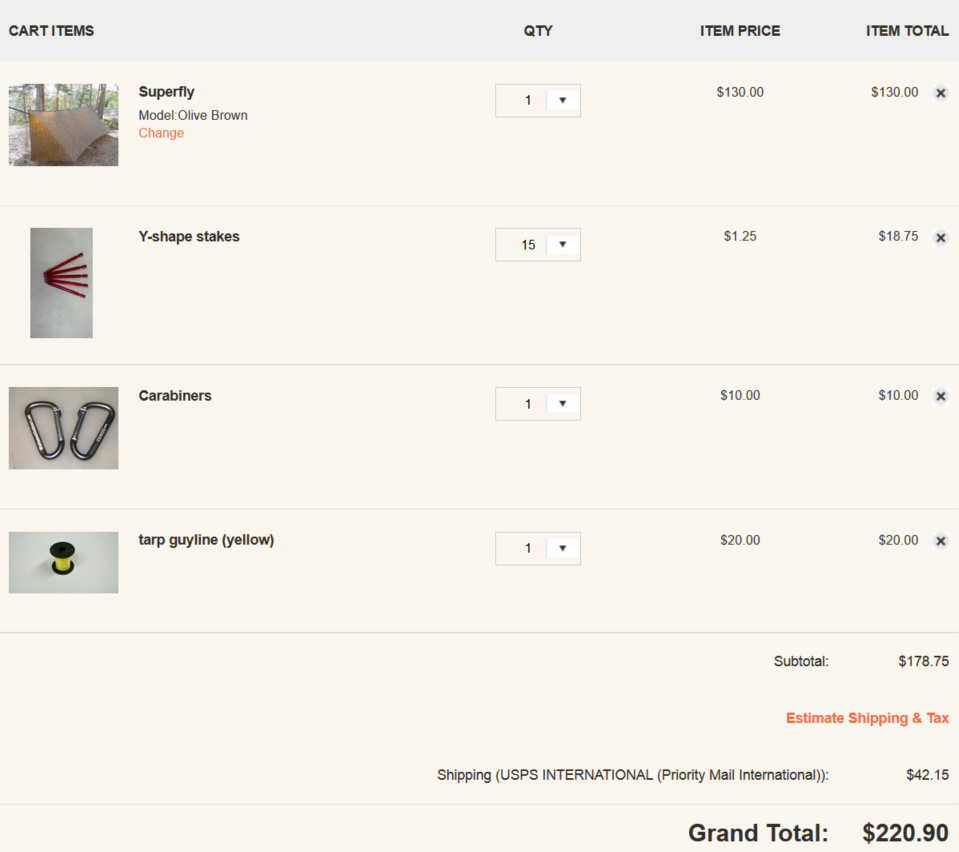Open tarp guyline (yellow) product link
959x852 pixels.
[x=206, y=540]
